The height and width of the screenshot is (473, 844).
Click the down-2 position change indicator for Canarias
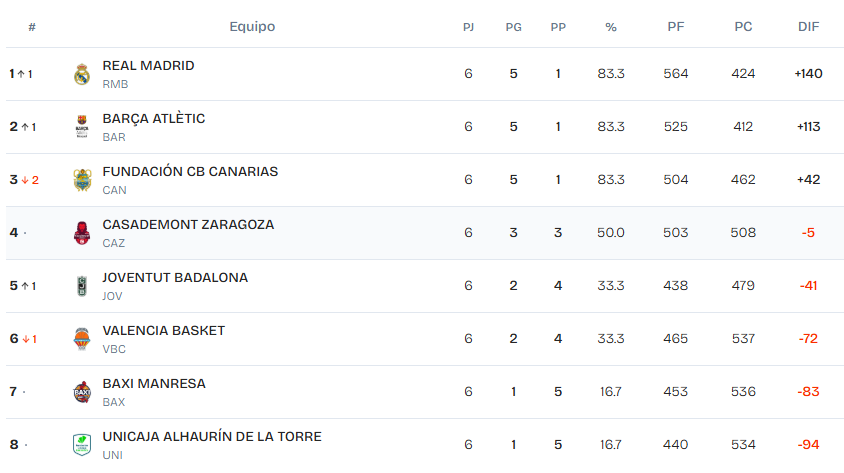(x=31, y=180)
